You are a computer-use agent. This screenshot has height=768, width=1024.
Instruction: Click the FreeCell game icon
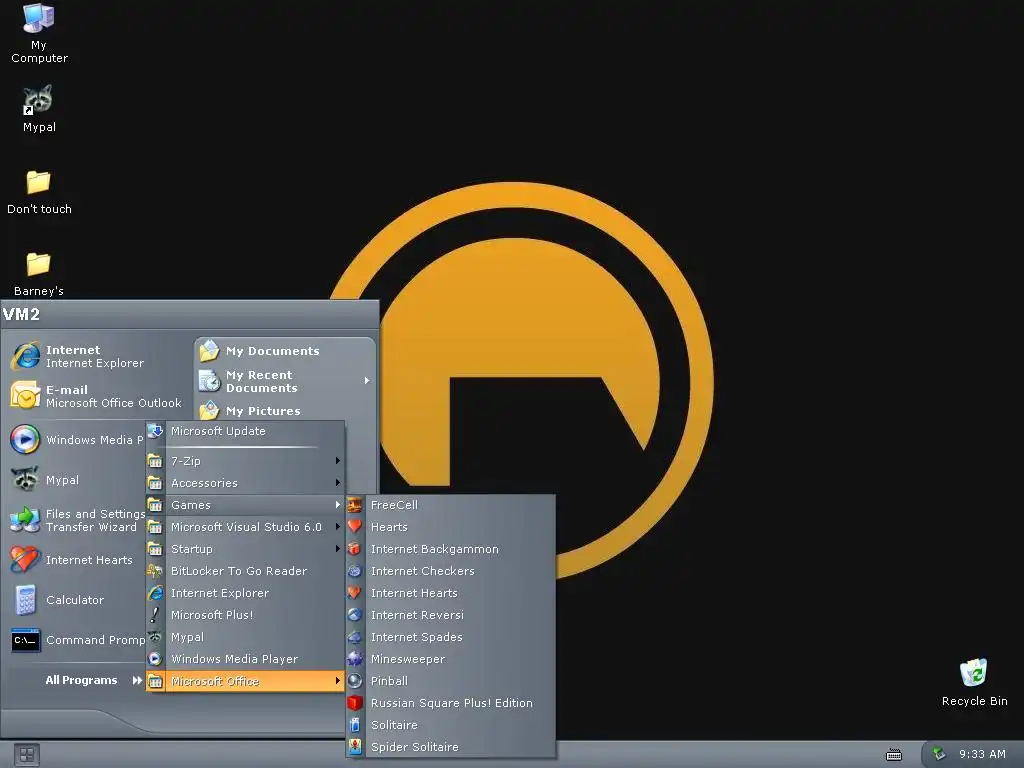[355, 505]
